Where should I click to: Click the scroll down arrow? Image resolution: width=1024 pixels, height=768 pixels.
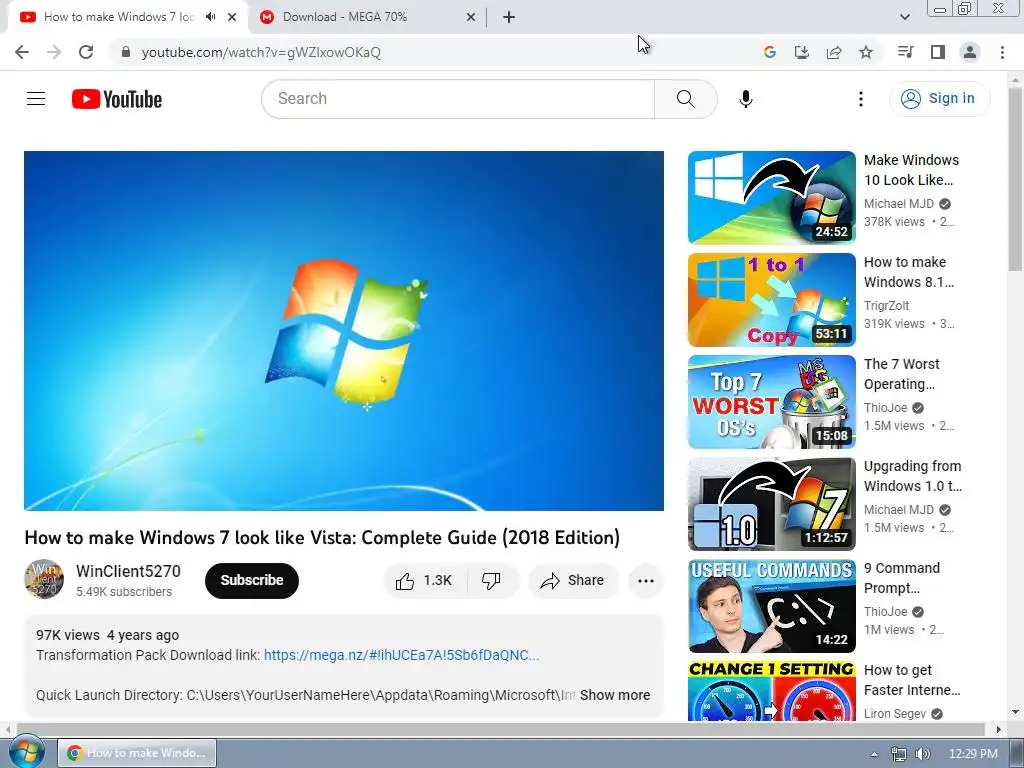[1015, 712]
